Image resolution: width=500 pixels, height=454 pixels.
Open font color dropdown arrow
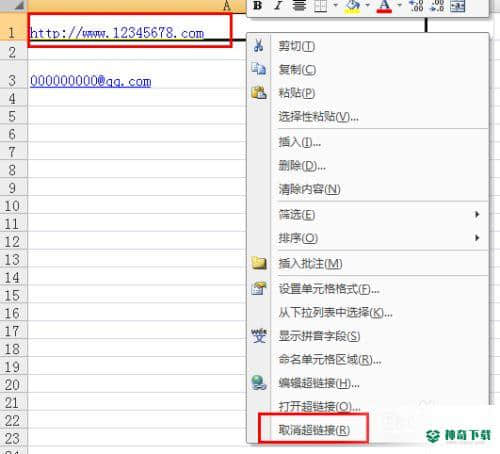click(399, 5)
